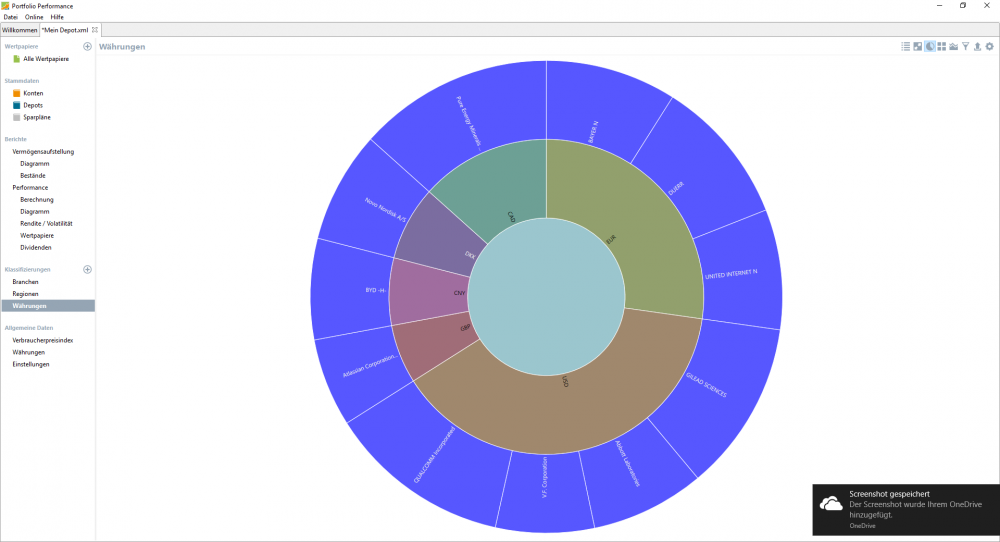Open Regionen classification

coord(26,294)
